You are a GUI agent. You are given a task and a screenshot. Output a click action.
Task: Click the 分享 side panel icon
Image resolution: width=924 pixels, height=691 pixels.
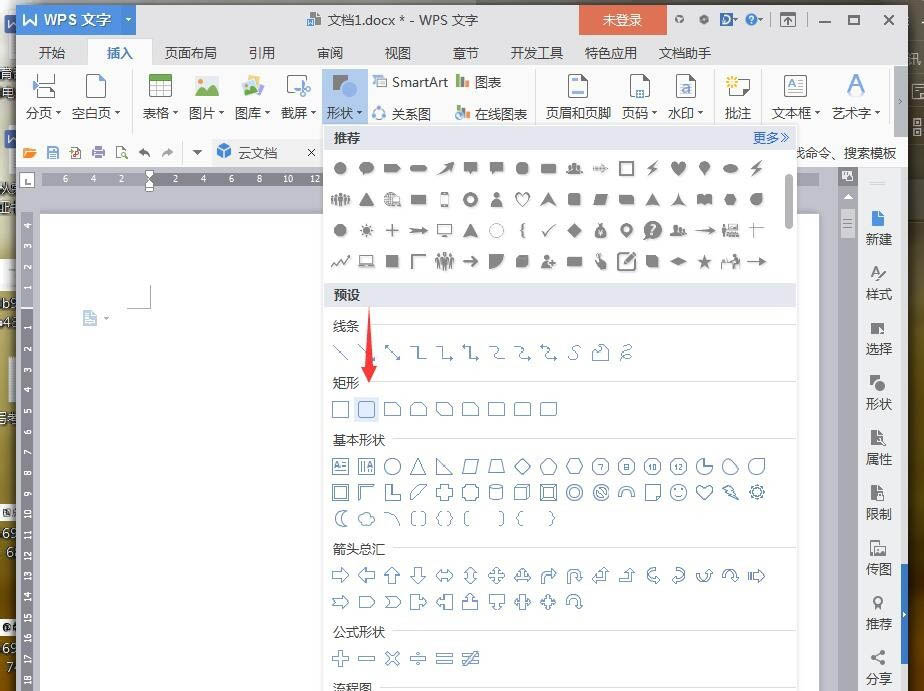(878, 667)
